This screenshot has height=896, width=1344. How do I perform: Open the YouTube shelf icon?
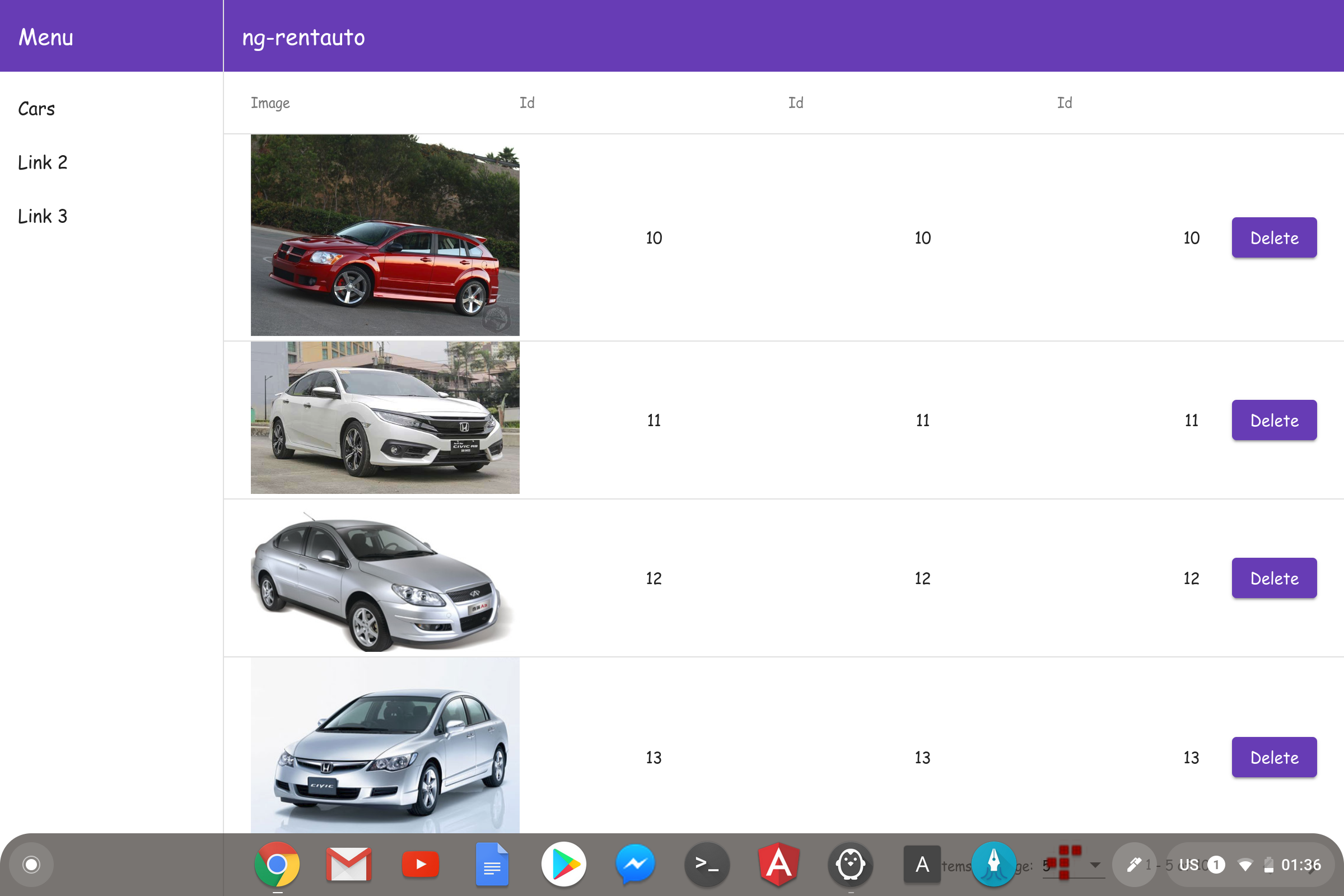coord(421,865)
